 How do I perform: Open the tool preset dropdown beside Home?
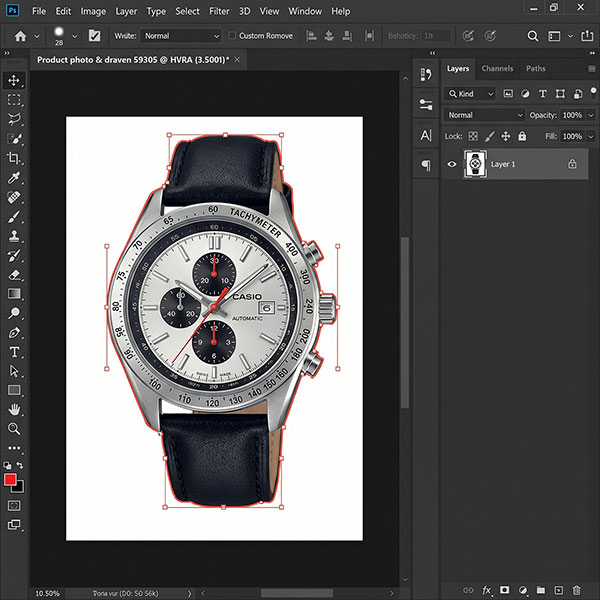tap(37, 37)
